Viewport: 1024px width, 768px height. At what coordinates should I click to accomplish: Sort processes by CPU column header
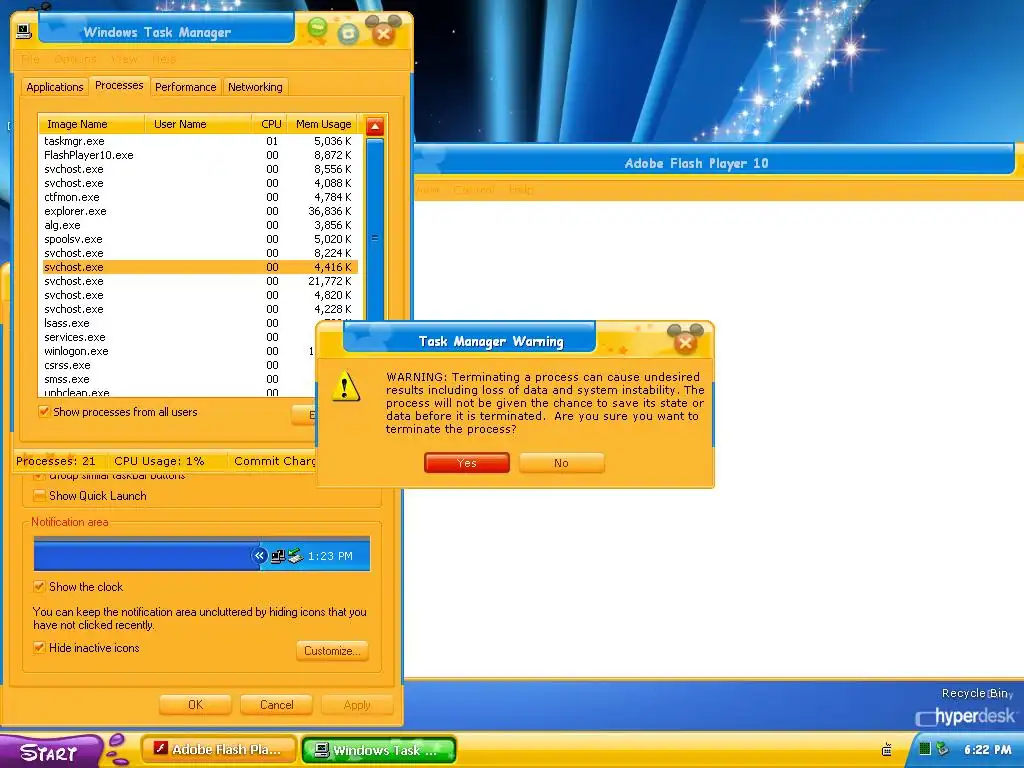point(270,124)
